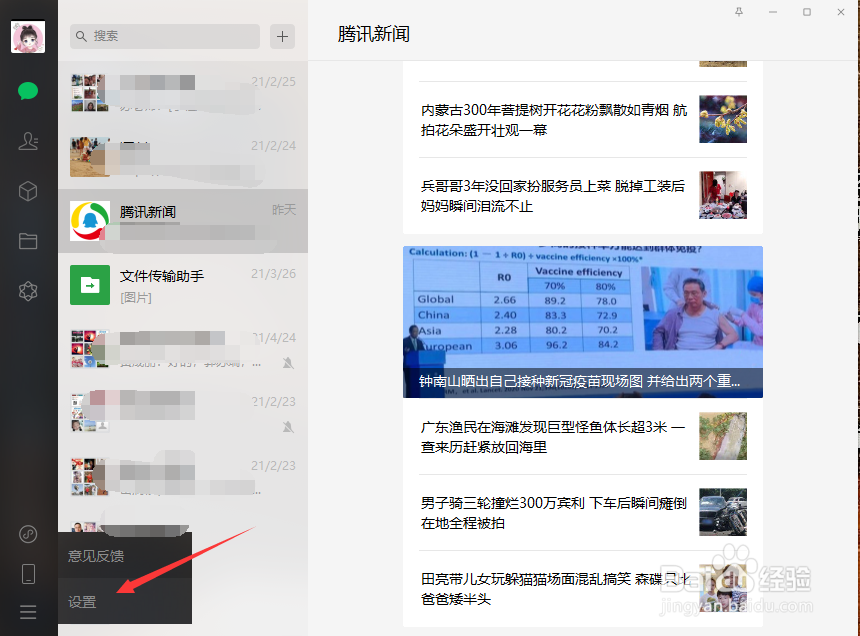The image size is (860, 636).
Task: Click the thumbnail of the 兵哥哥 article
Action: coord(723,195)
